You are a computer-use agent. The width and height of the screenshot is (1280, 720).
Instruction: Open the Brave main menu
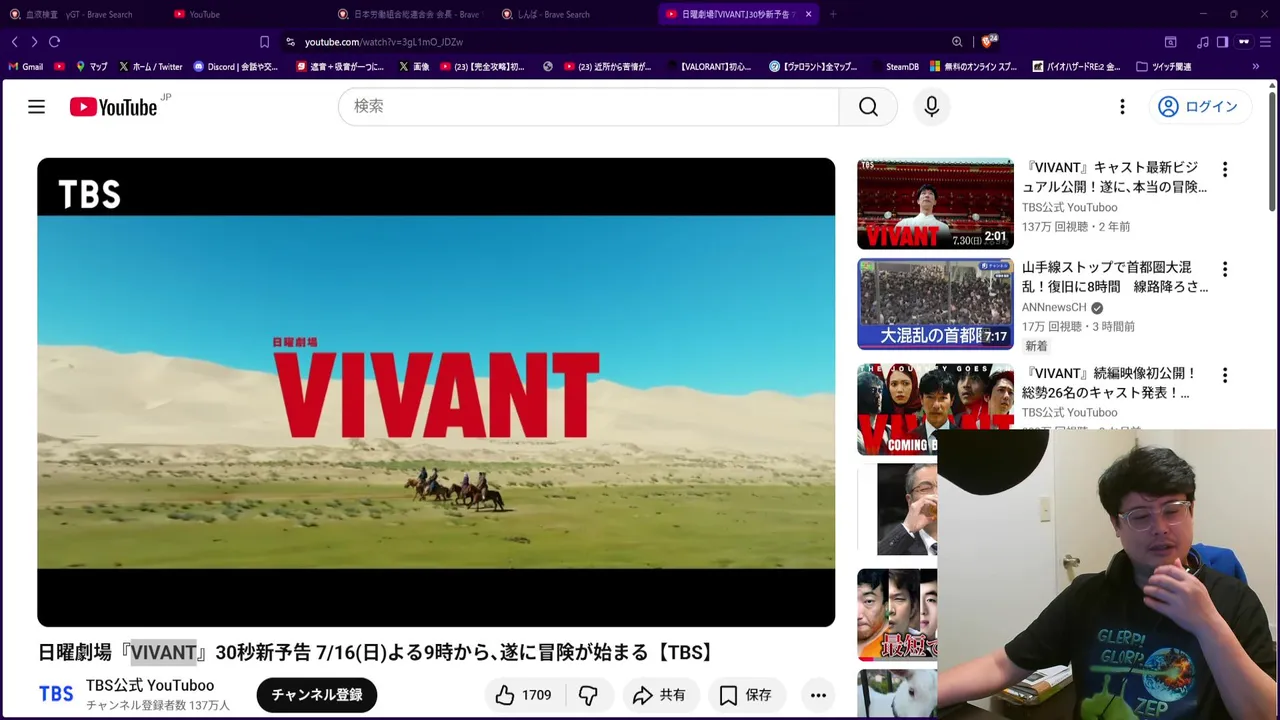(1265, 42)
